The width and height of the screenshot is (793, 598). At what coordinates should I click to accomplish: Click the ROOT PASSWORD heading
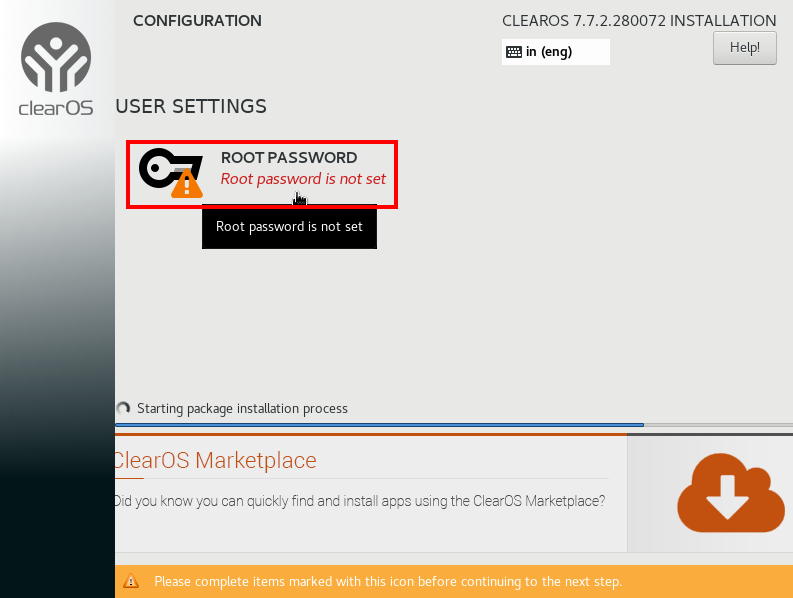(289, 158)
